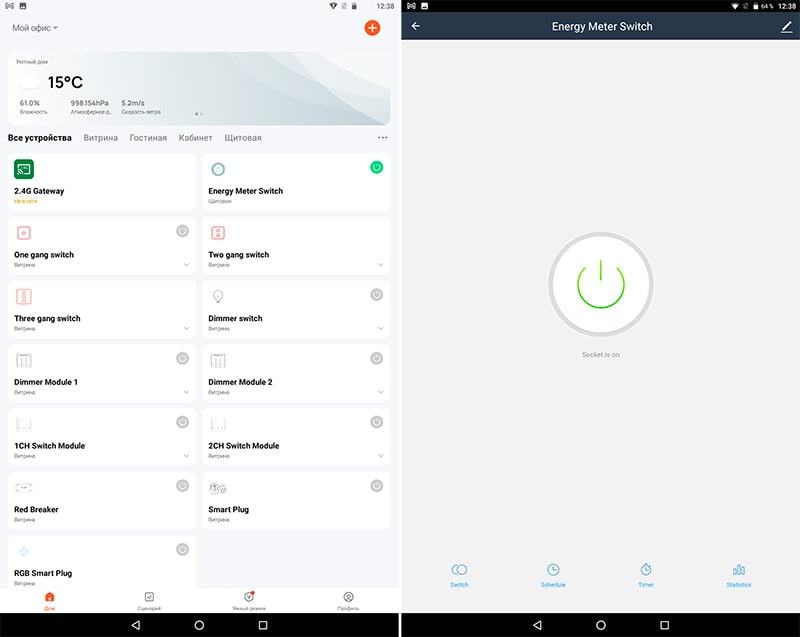Toggle power on the One gang switch card
Viewport: 800px width, 637px height.
coord(181,230)
